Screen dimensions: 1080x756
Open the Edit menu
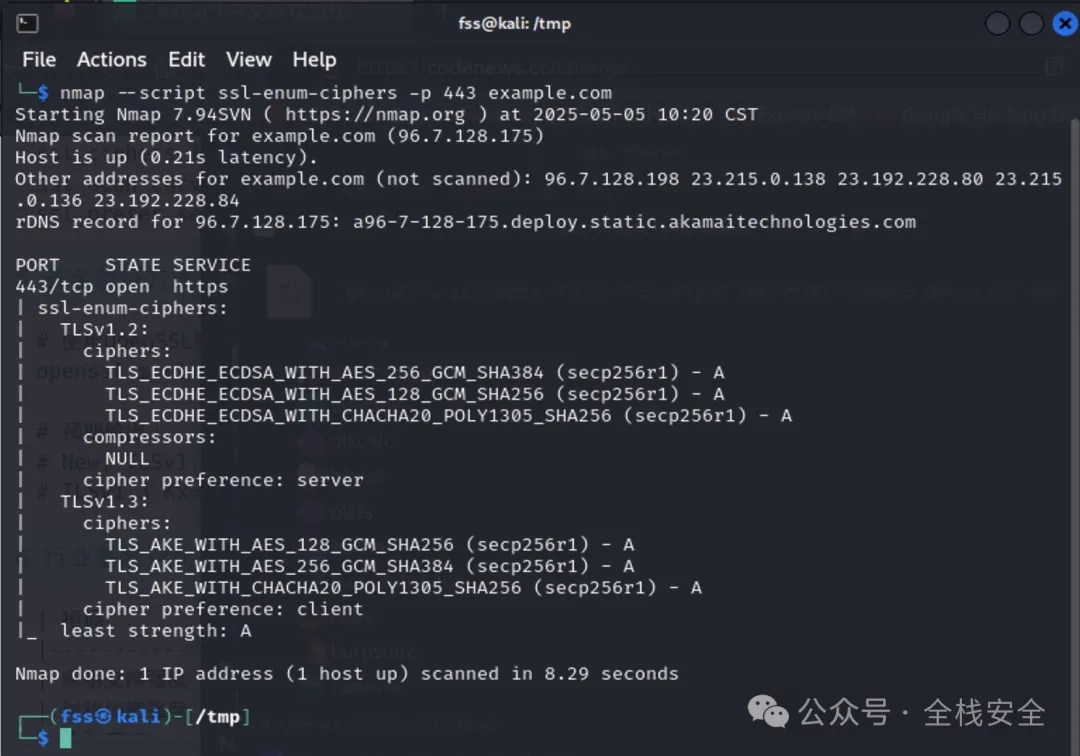187,60
